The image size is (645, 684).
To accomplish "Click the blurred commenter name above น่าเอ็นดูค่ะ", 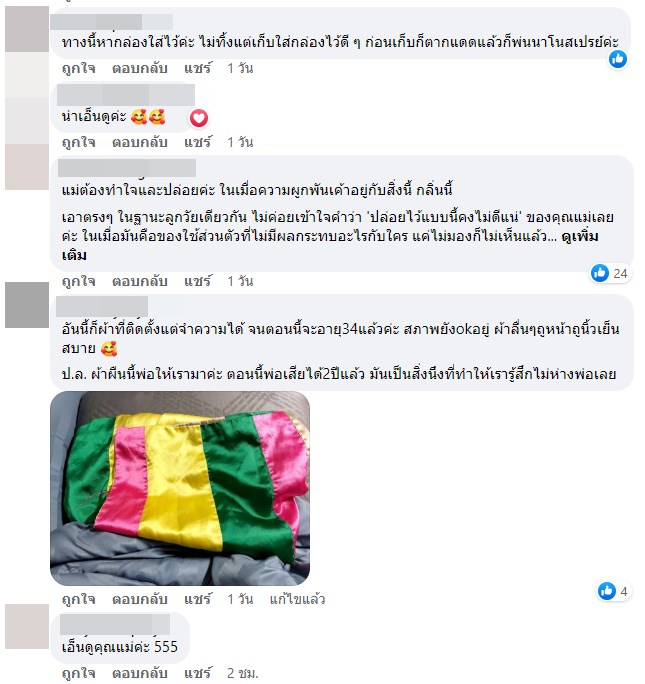I will point(126,96).
